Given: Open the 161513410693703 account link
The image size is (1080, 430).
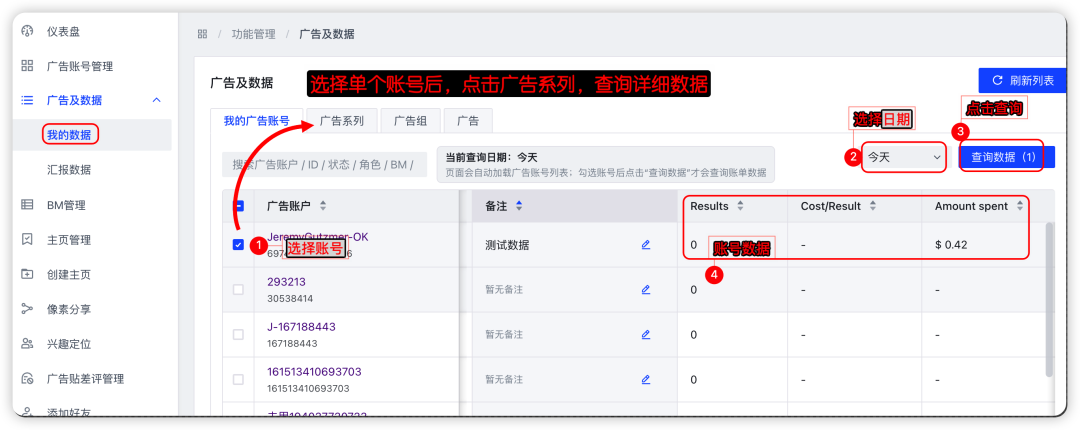Looking at the screenshot, I should coord(314,371).
